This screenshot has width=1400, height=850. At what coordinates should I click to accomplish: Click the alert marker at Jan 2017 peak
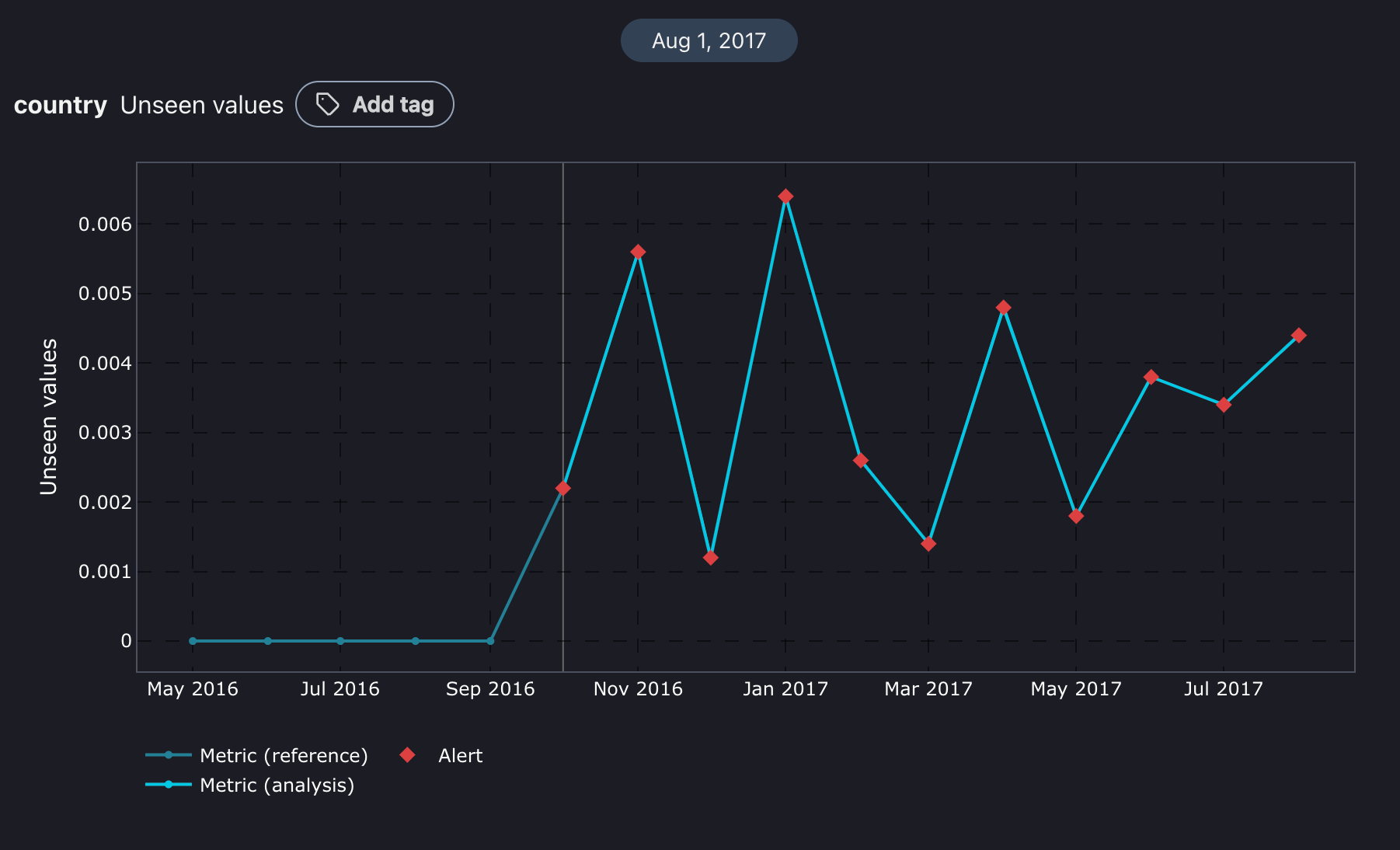point(785,197)
